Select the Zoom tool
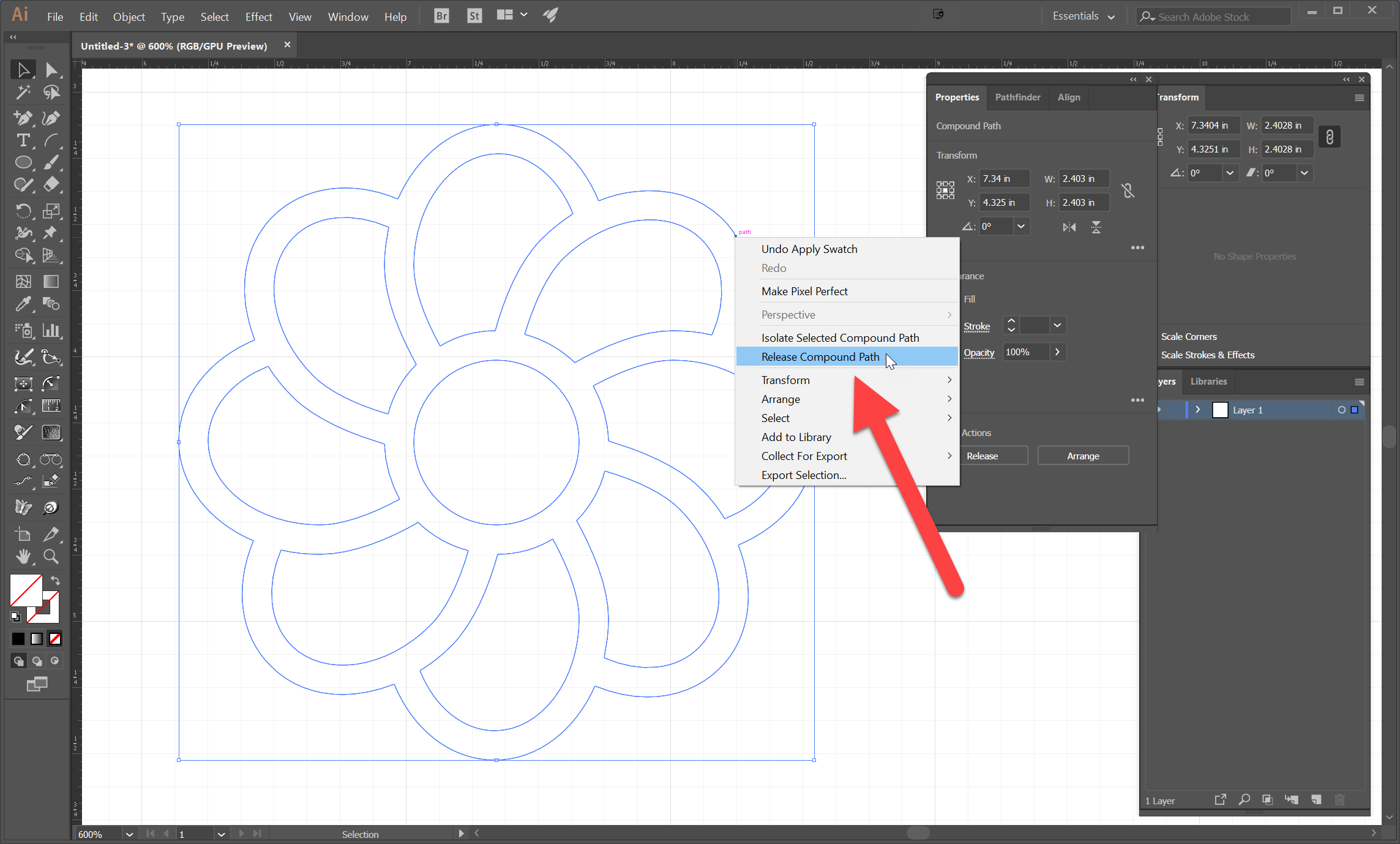 coord(51,556)
